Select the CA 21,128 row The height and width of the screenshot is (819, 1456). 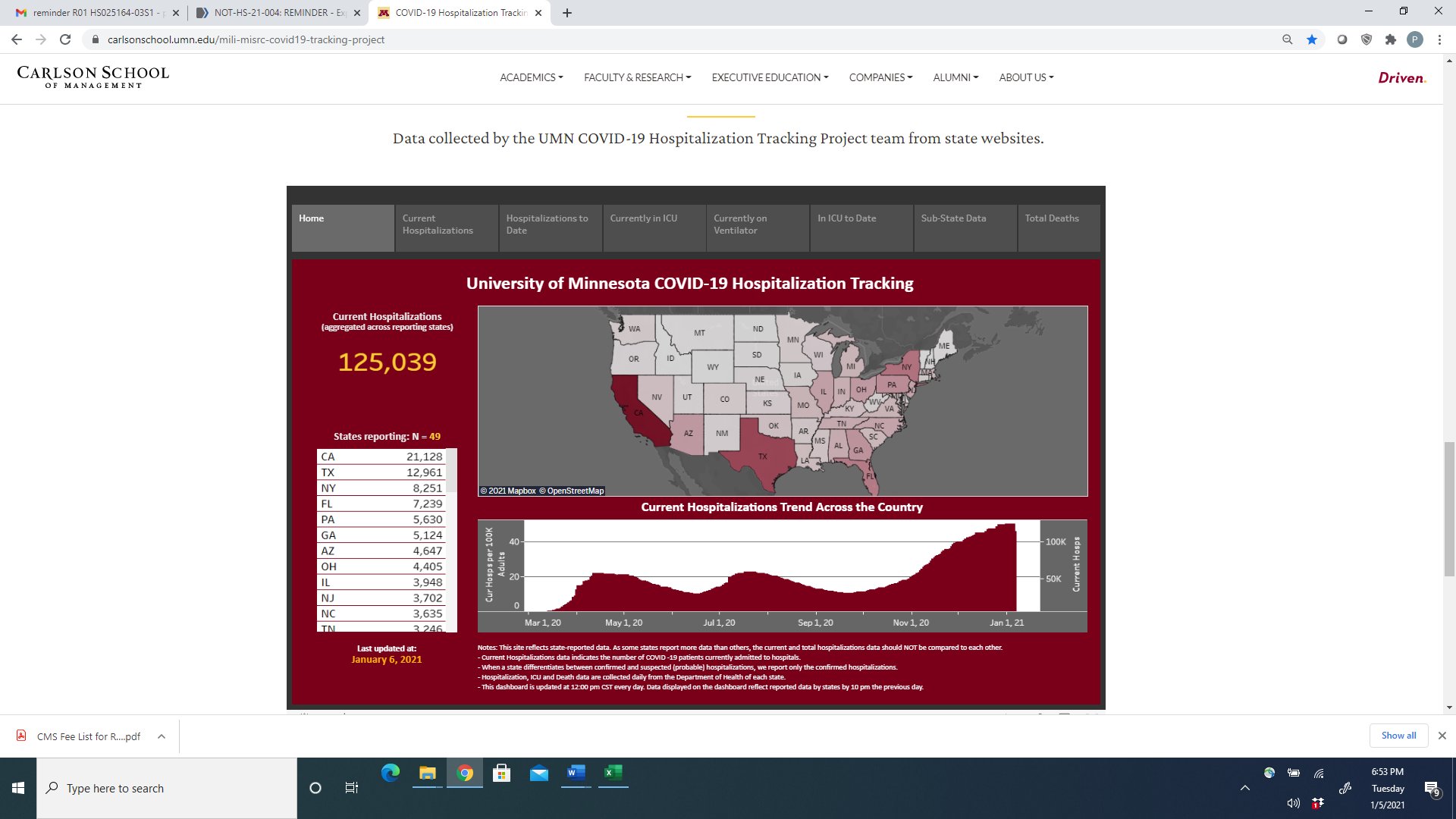pyautogui.click(x=381, y=457)
